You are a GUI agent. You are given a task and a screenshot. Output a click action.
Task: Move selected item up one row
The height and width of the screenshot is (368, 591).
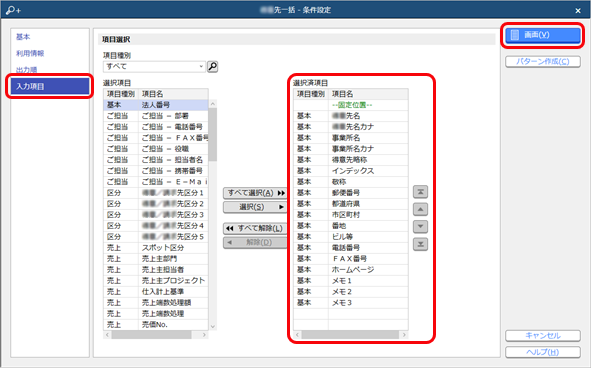(x=420, y=209)
